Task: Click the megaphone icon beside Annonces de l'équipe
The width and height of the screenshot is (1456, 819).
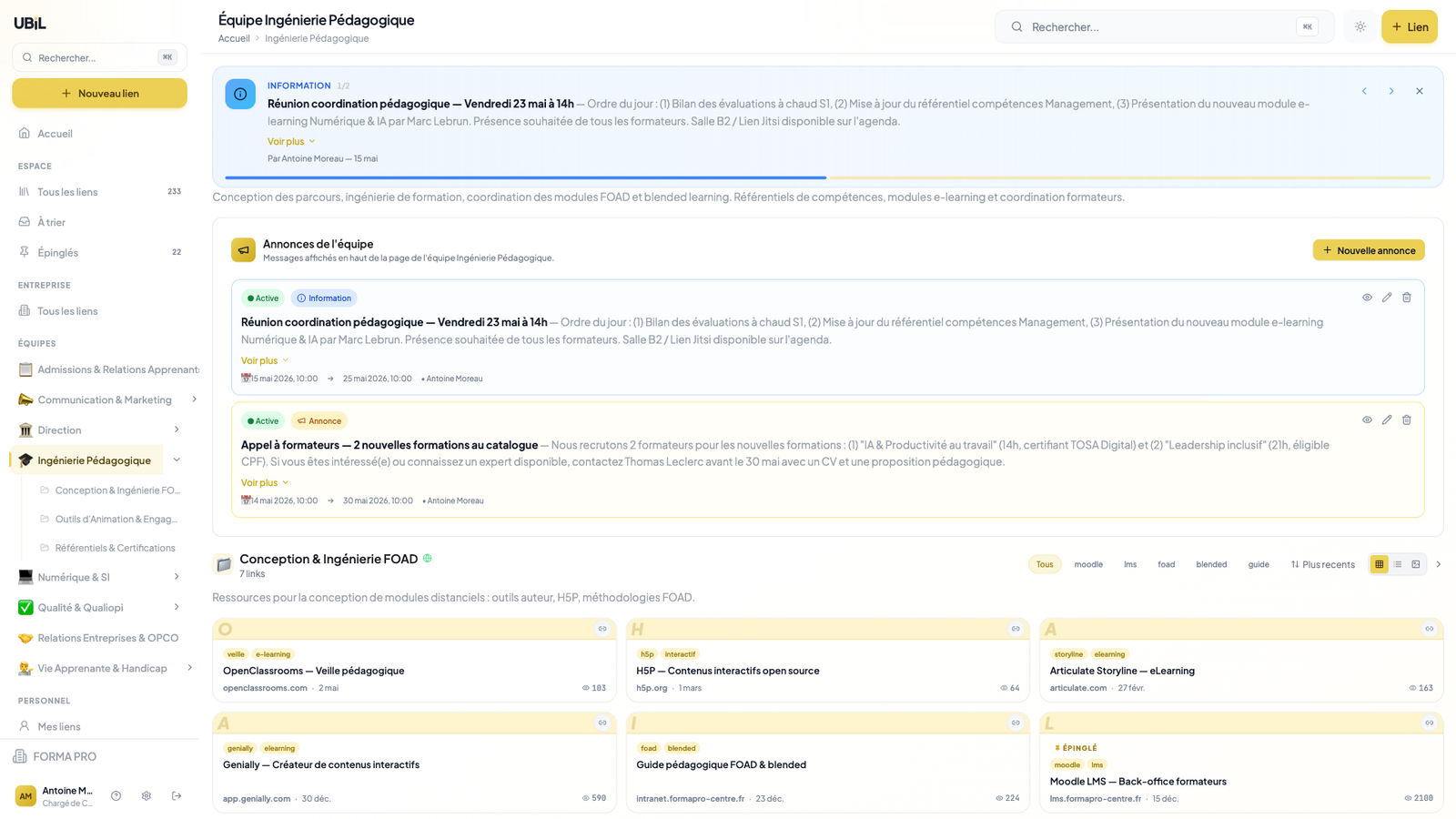Action: pos(243,250)
